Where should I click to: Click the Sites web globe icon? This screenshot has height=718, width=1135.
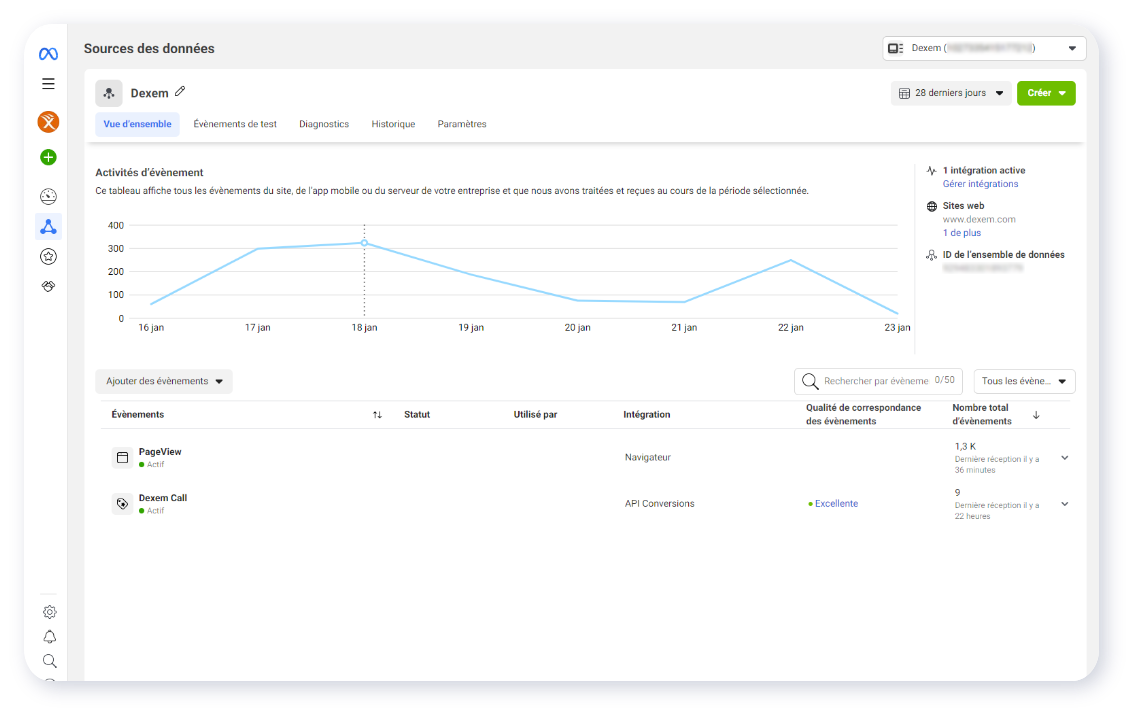point(932,206)
